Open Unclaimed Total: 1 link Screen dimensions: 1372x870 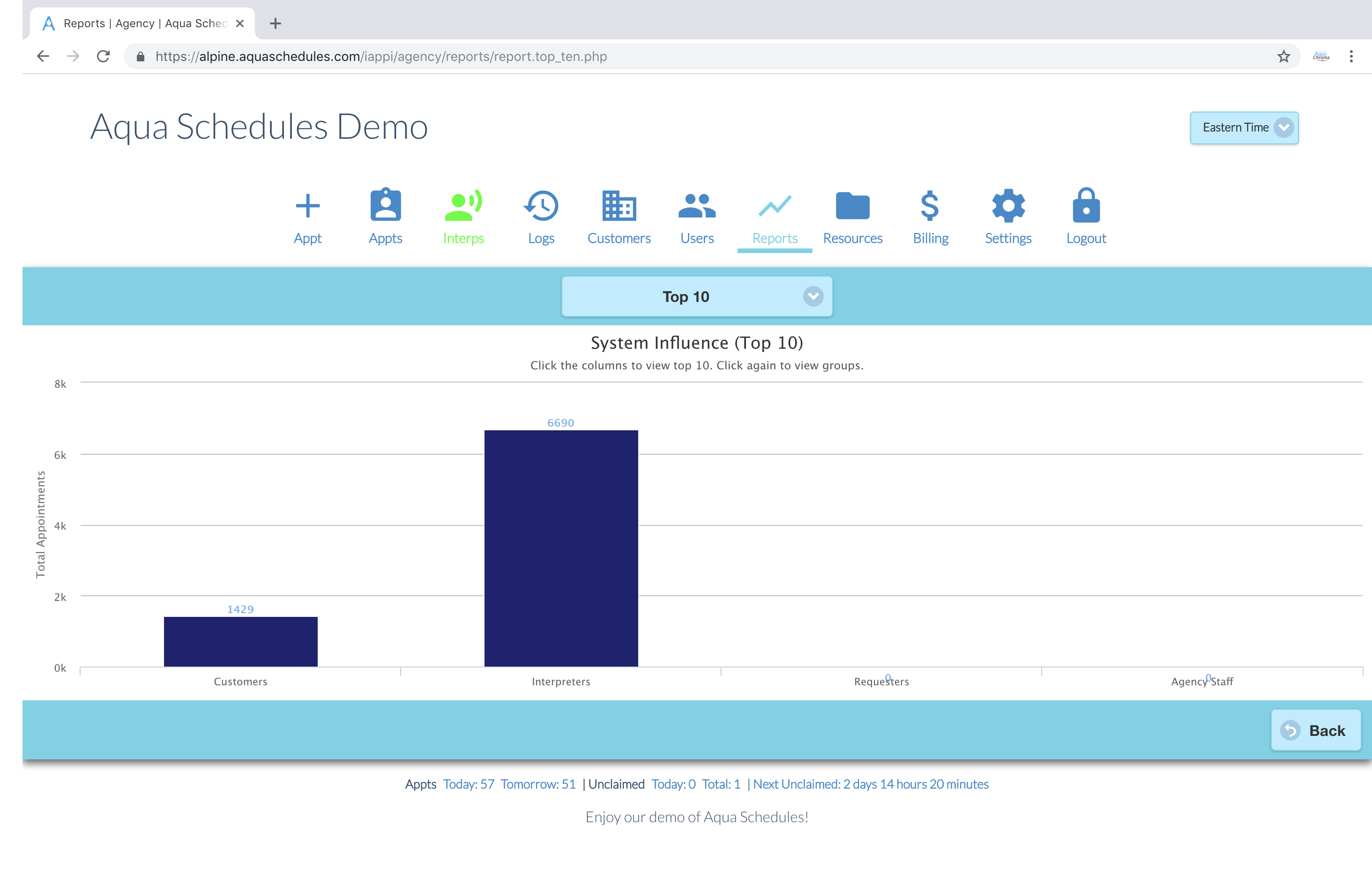(x=721, y=784)
